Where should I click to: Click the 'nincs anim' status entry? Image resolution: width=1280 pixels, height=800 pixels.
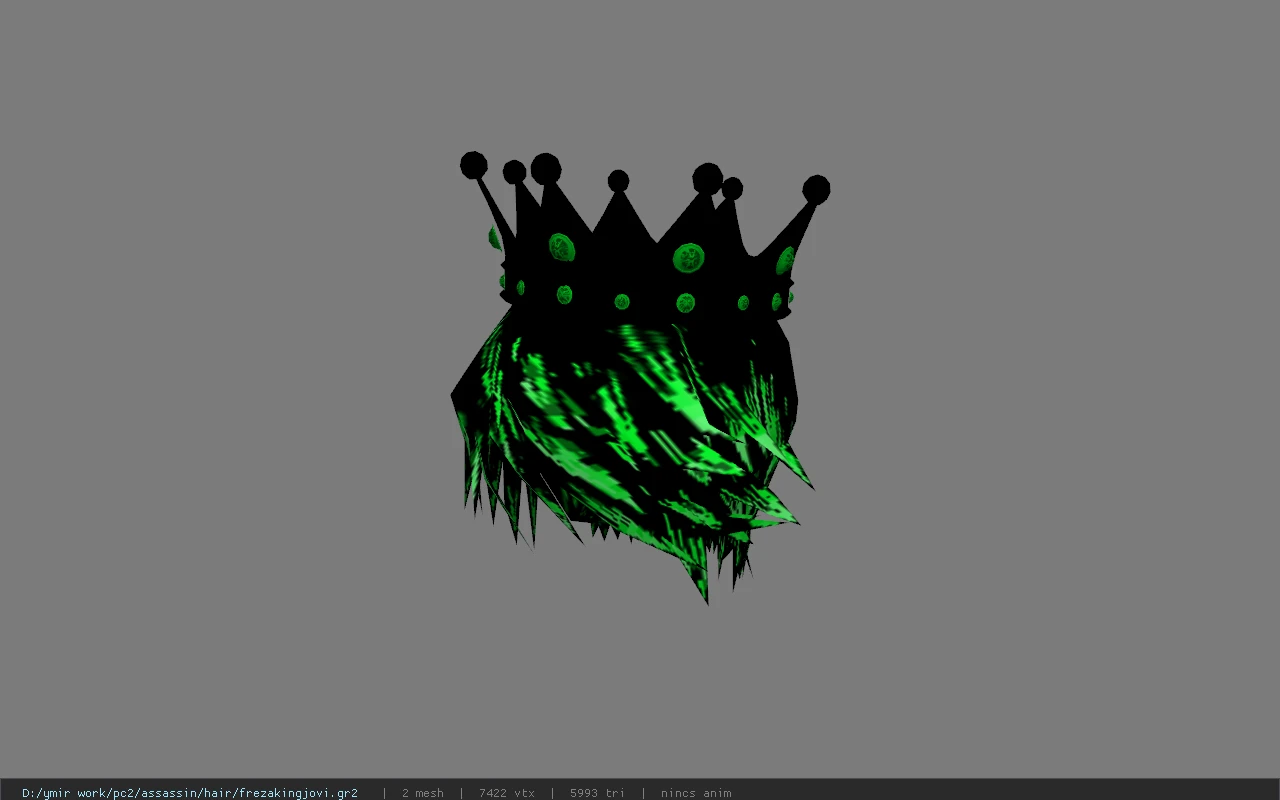tap(696, 793)
